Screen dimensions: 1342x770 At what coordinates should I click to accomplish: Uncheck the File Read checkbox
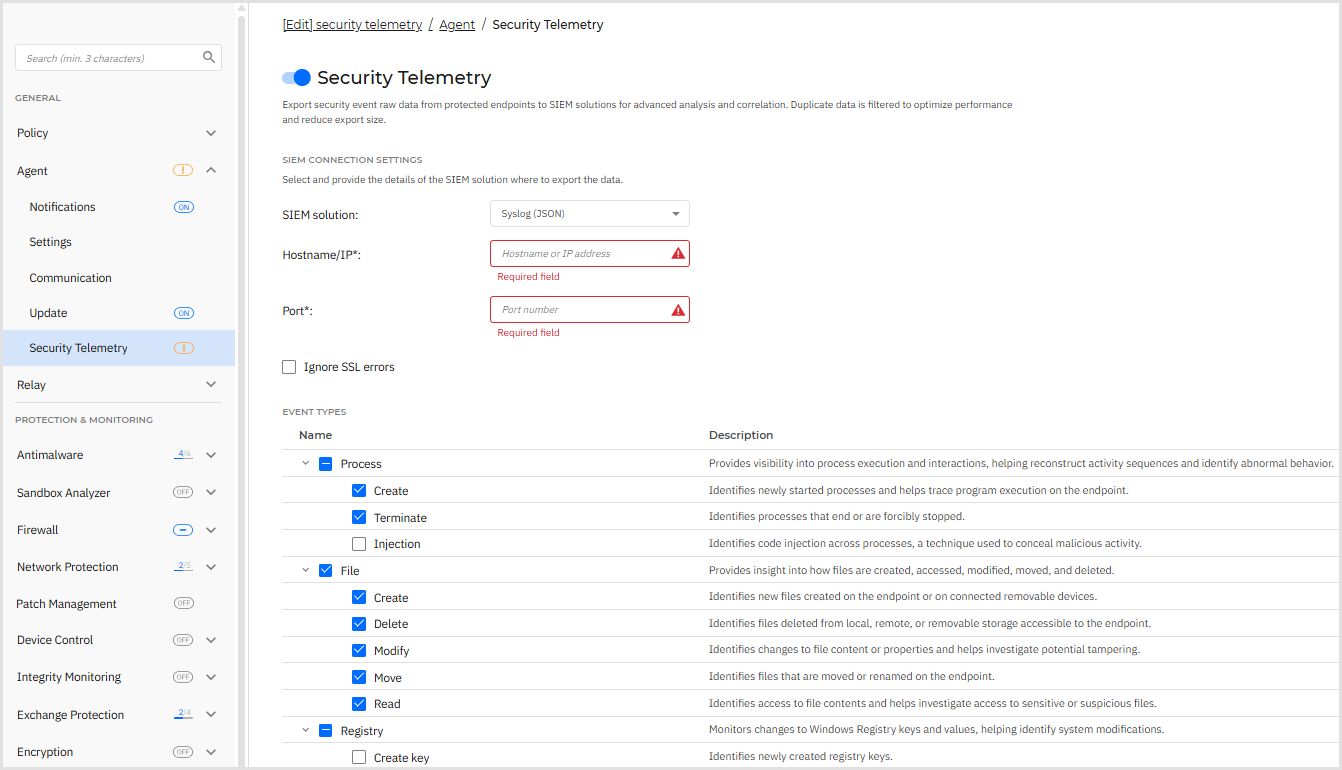[359, 704]
